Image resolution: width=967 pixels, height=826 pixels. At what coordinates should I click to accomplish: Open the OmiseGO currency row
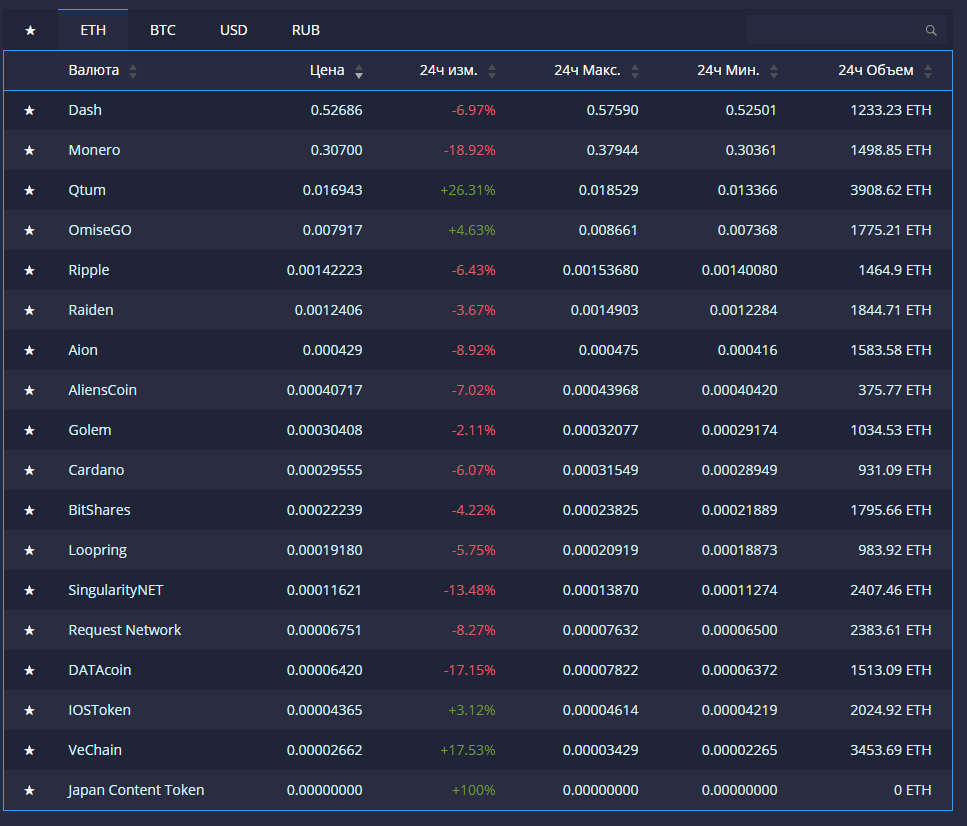tap(478, 230)
